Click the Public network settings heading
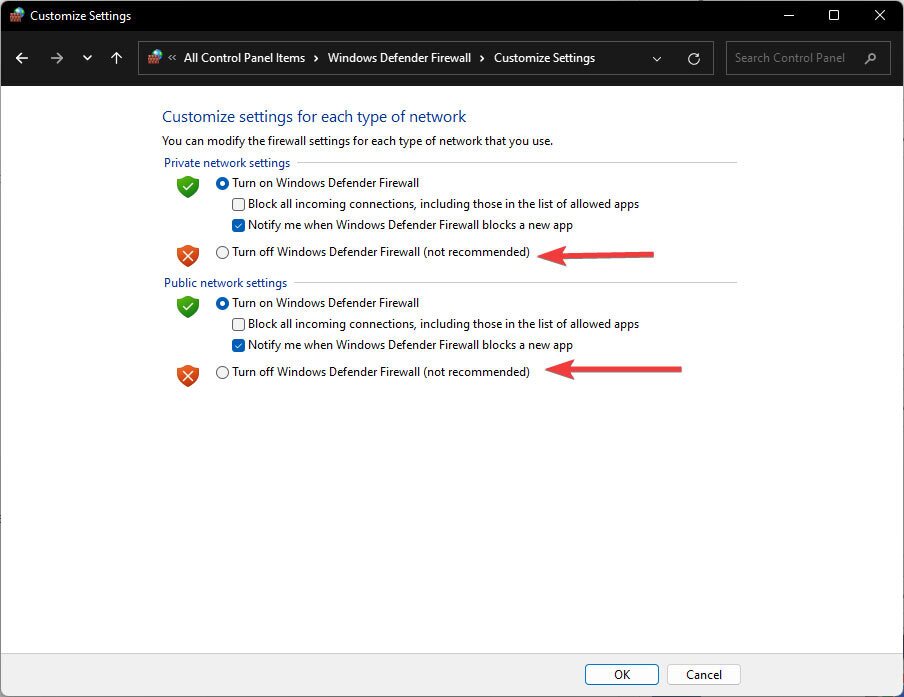Image resolution: width=904 pixels, height=697 pixels. click(x=225, y=283)
